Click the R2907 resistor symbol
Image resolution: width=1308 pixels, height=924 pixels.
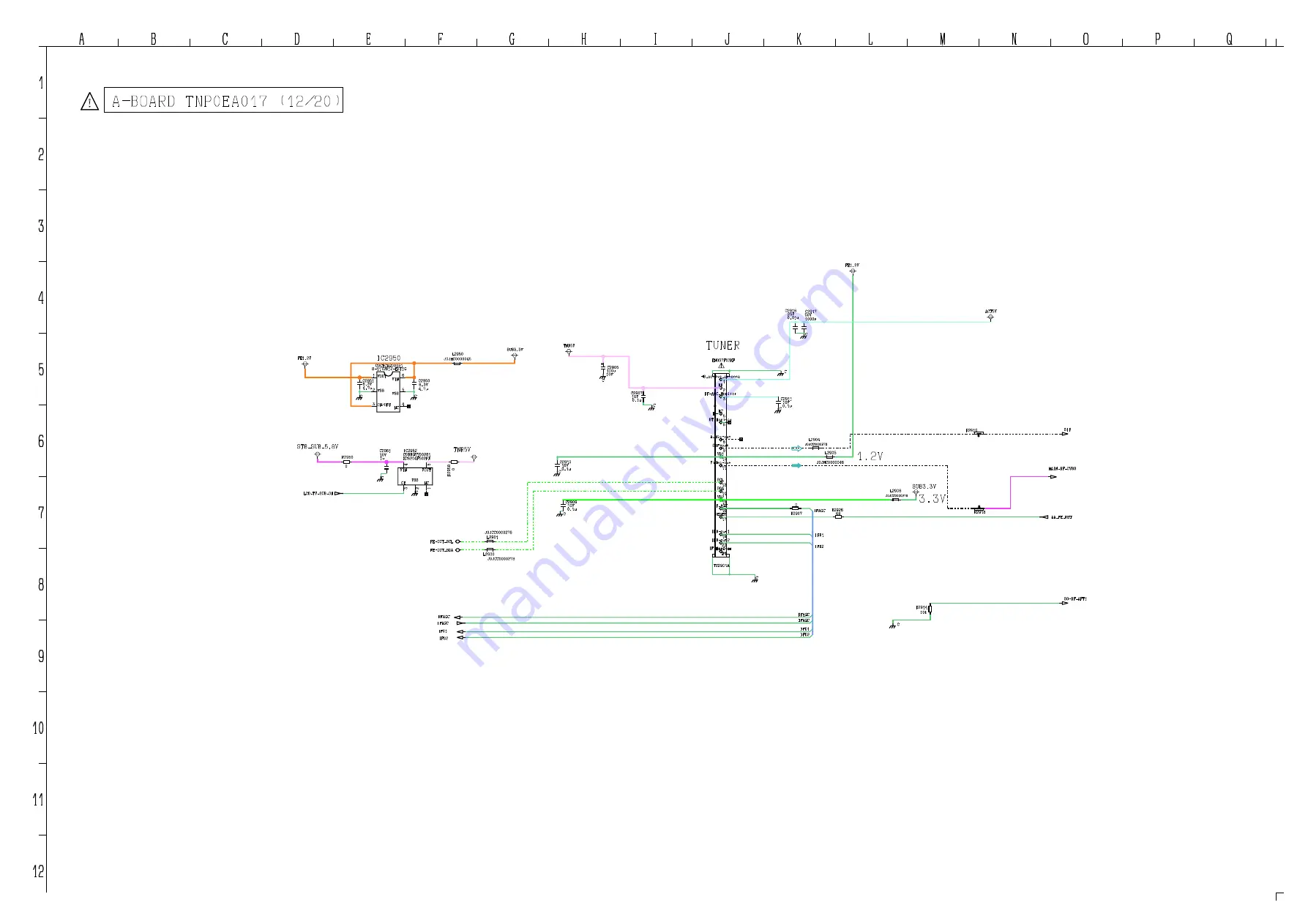[796, 508]
